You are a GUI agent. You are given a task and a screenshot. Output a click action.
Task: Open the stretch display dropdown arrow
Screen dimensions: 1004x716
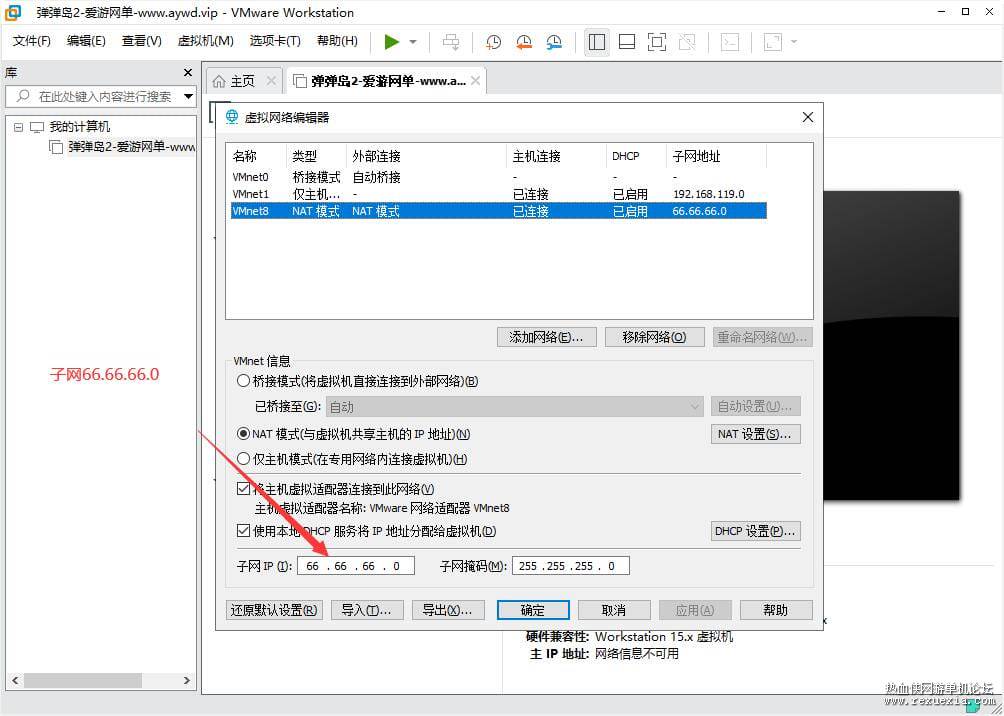tap(794, 42)
